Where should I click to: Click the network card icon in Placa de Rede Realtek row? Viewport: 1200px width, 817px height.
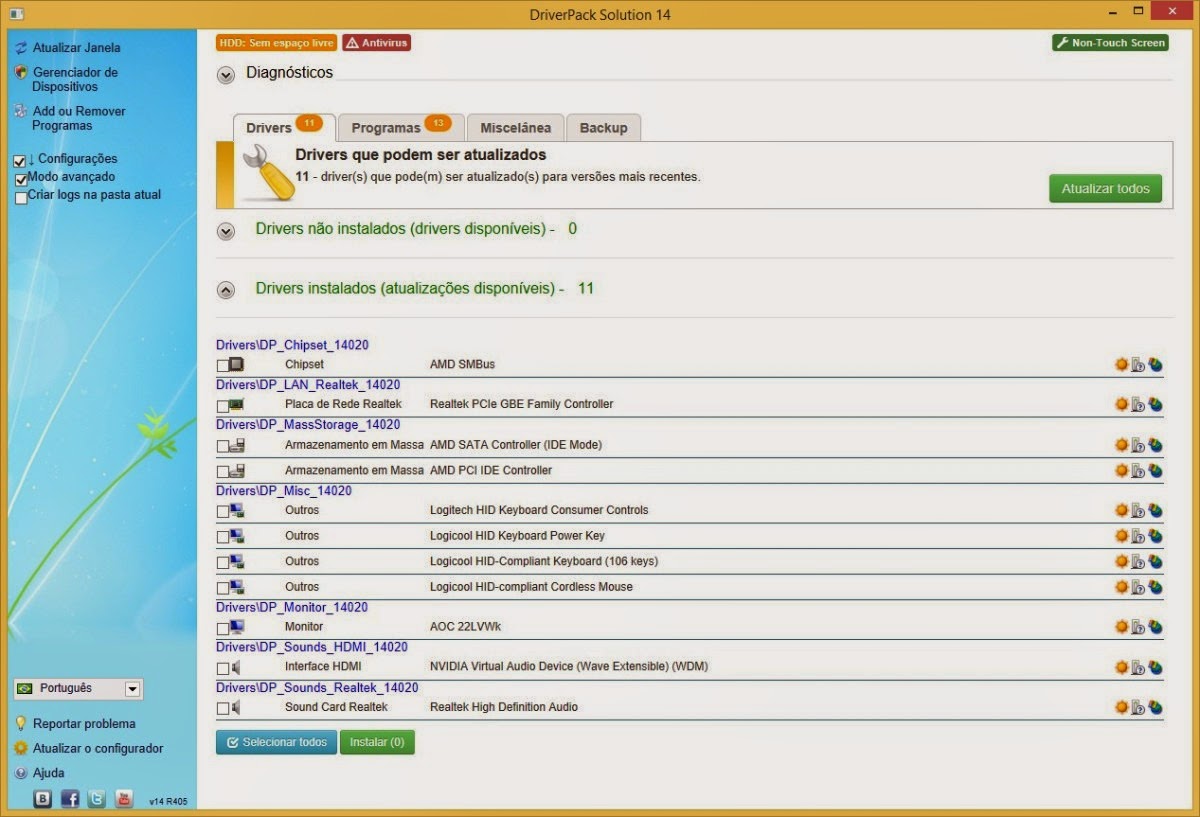click(237, 405)
